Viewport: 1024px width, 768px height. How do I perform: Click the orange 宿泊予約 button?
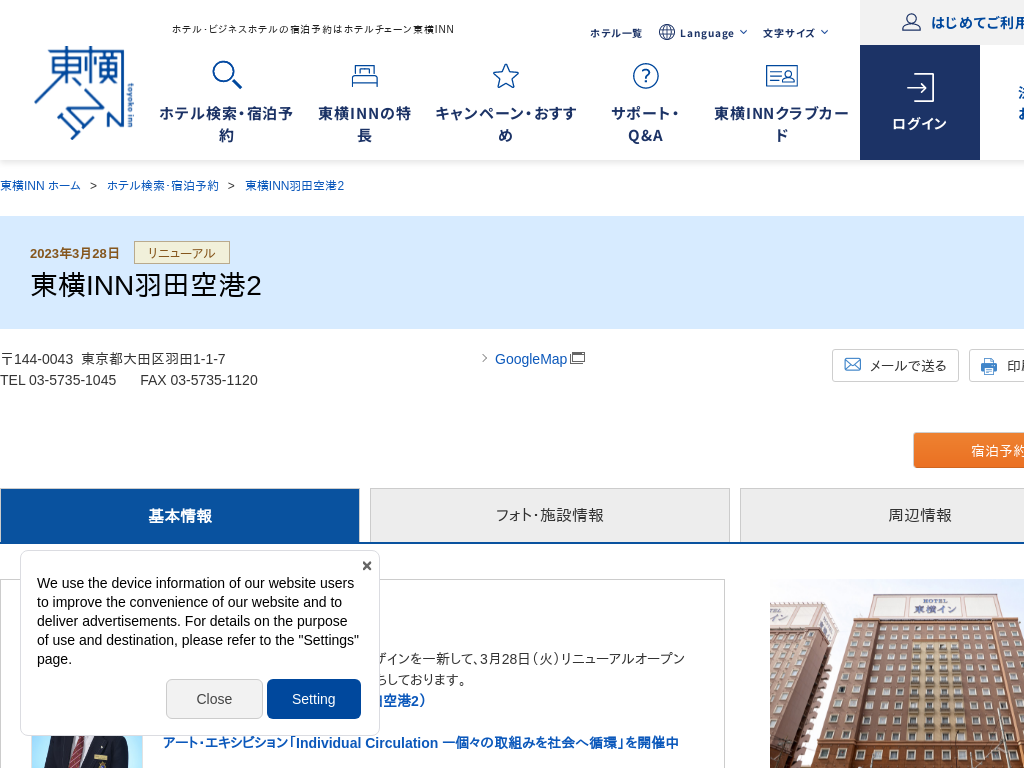(x=969, y=451)
